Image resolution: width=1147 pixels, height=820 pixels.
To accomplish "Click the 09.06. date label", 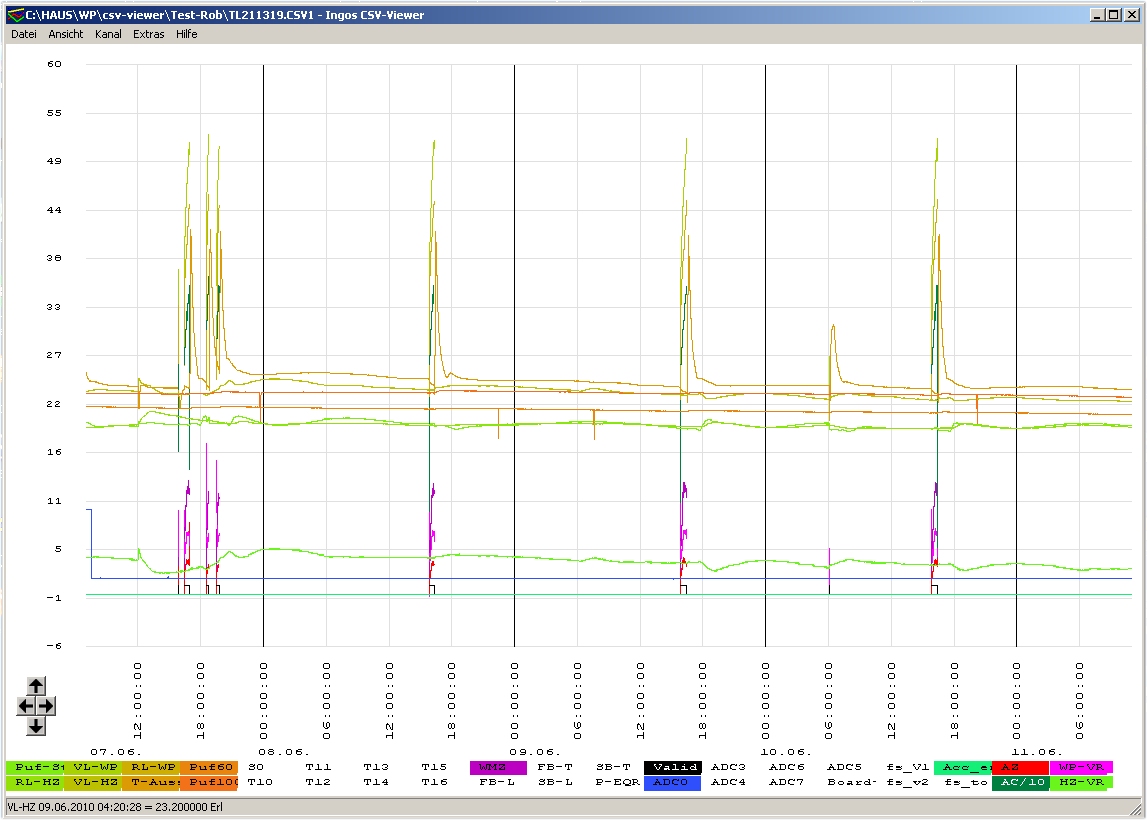I will (x=535, y=752).
